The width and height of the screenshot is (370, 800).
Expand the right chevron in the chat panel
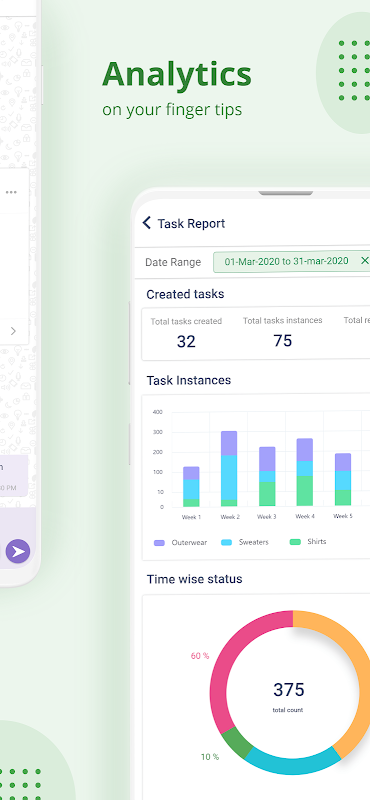(x=13, y=331)
